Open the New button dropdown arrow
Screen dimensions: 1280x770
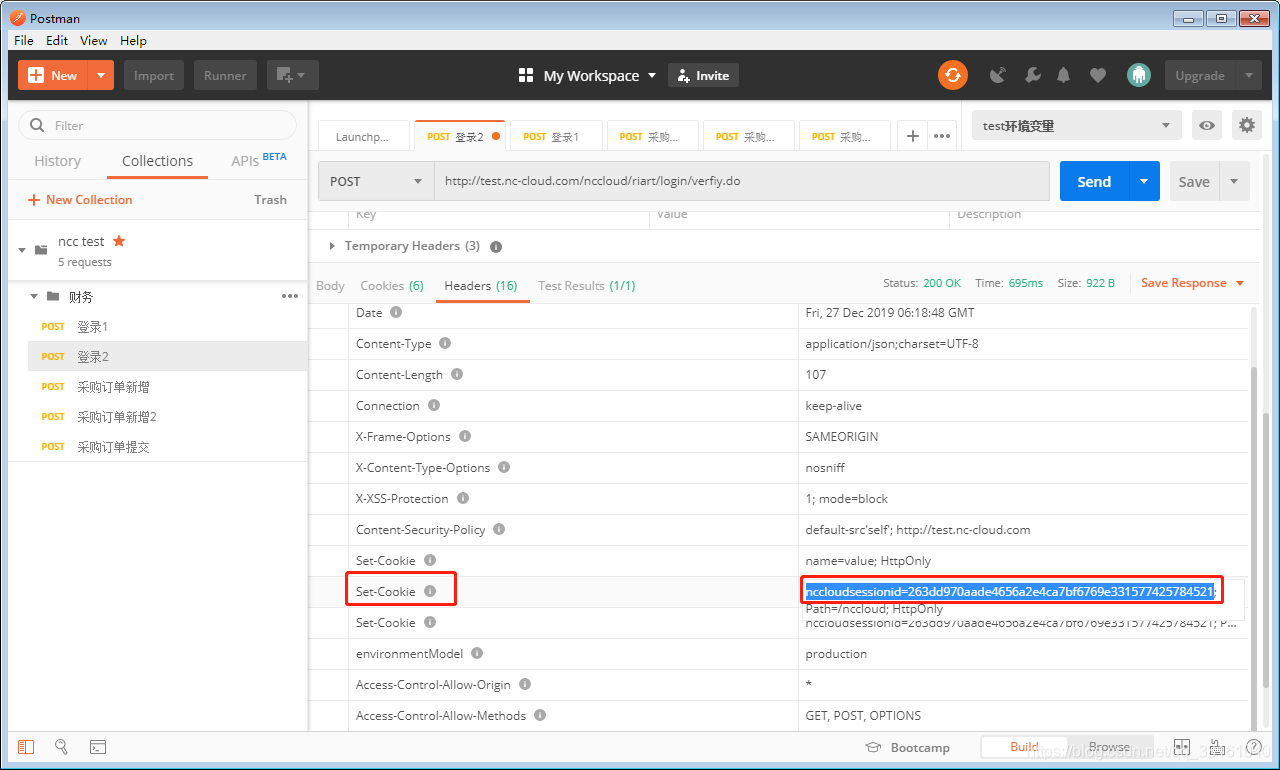click(101, 75)
